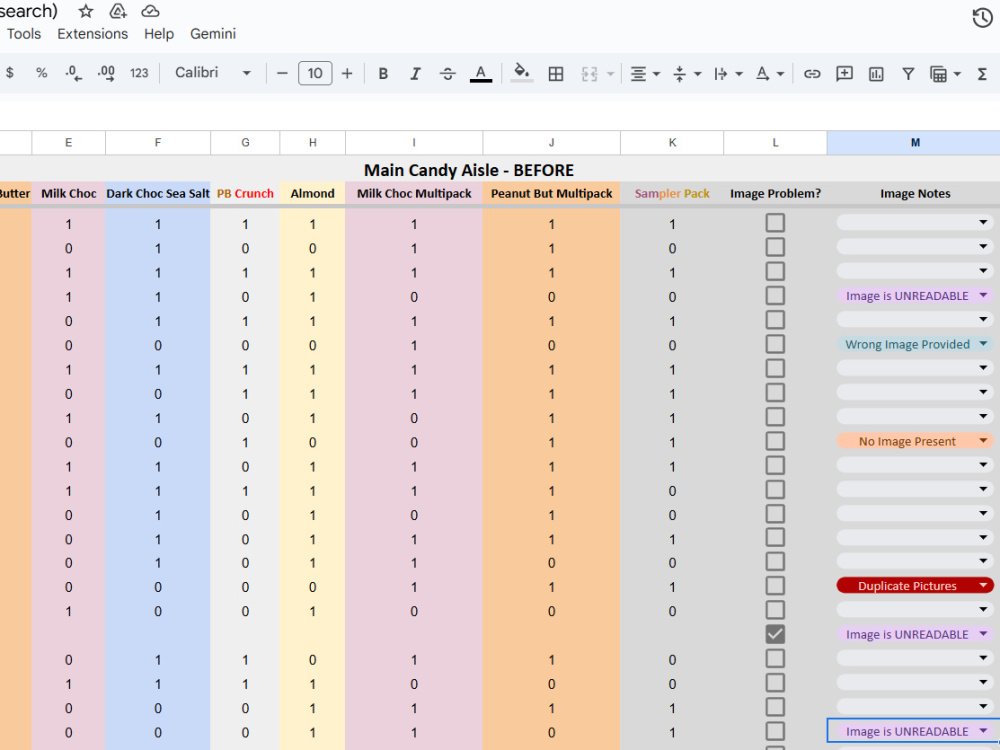Tick Image Problem checkbox beside Wrong Image Provided

pos(775,344)
